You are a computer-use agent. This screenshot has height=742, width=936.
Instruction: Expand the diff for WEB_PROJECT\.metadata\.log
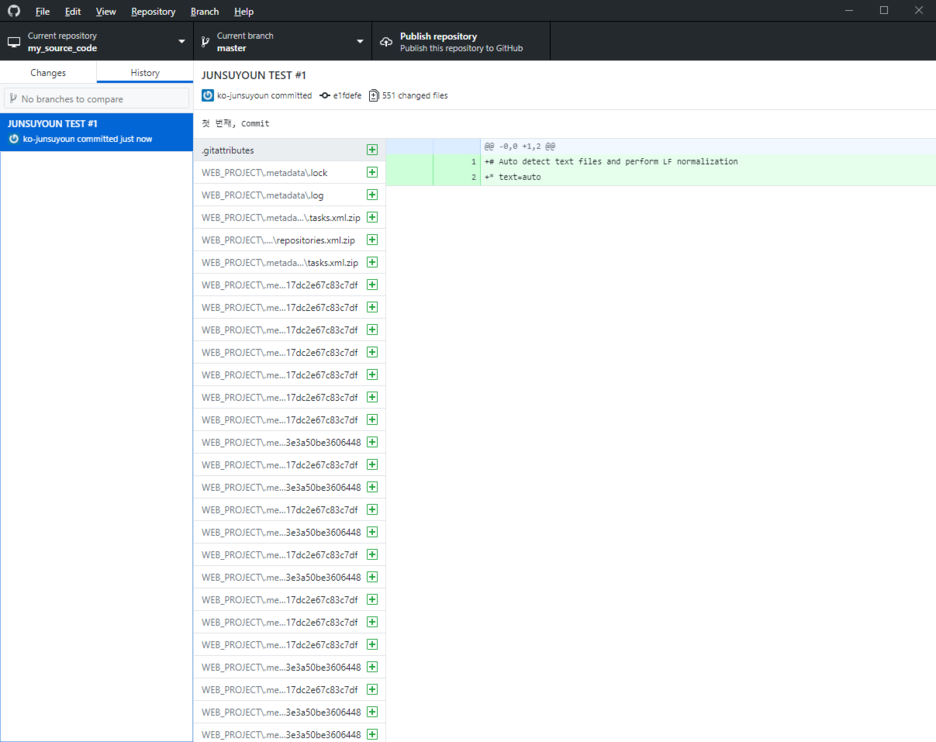point(372,194)
